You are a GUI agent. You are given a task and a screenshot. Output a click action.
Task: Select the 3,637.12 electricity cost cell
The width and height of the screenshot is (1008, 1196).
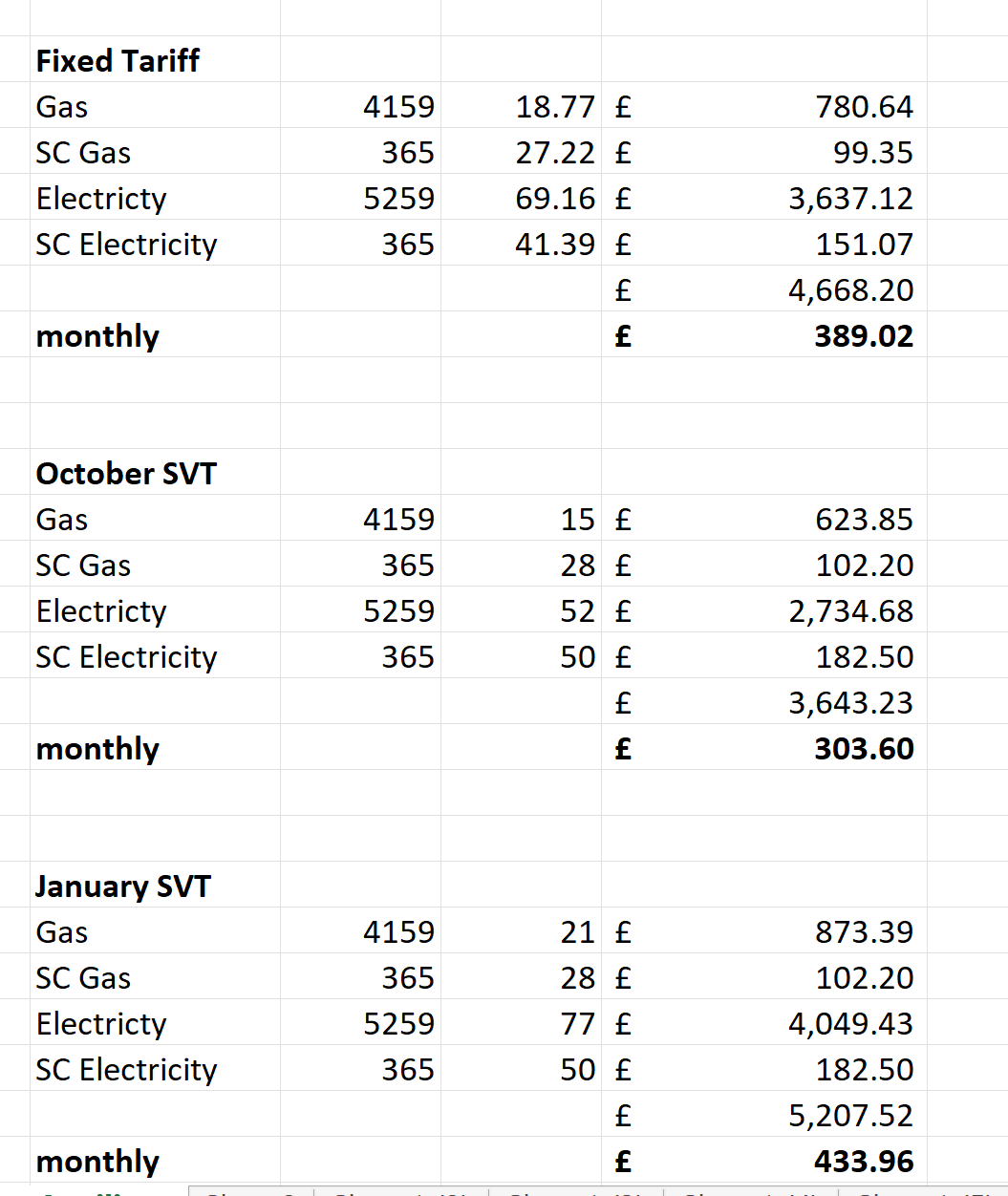pyautogui.click(x=850, y=199)
